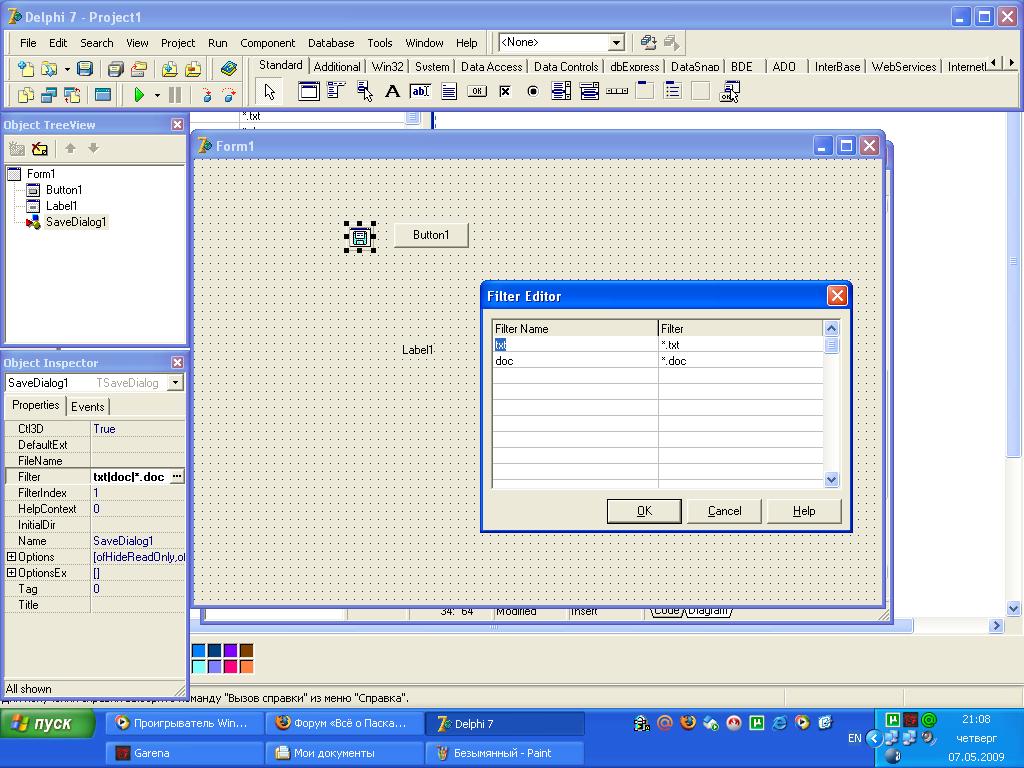Image resolution: width=1024 pixels, height=768 pixels.
Task: Select the arrow pointer tool in the palette
Action: coord(269,92)
